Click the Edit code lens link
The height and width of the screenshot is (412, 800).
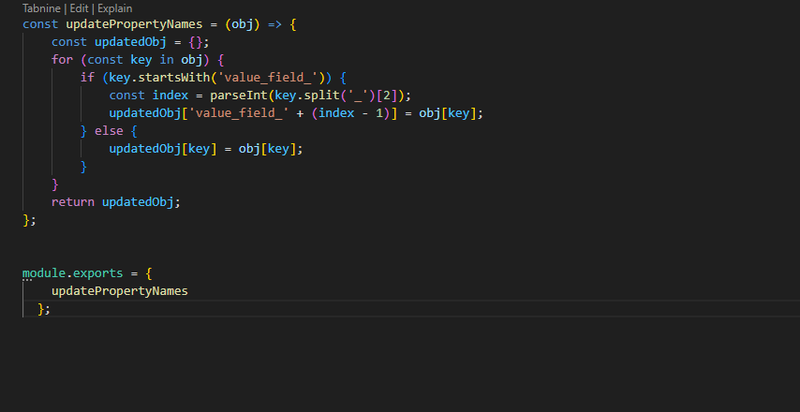79,9
